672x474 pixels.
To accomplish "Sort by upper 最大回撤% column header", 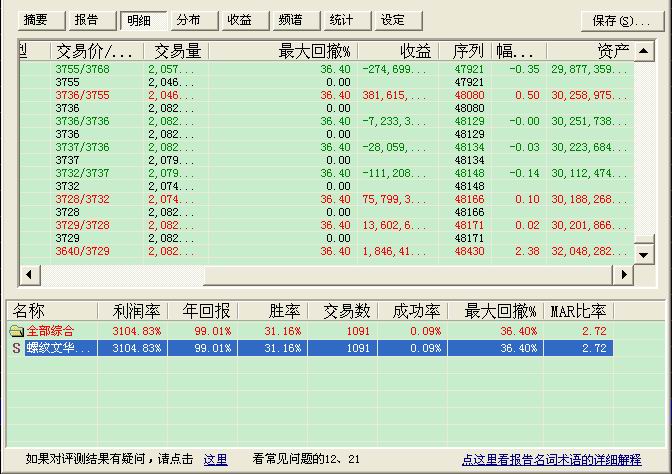I will pos(283,51).
